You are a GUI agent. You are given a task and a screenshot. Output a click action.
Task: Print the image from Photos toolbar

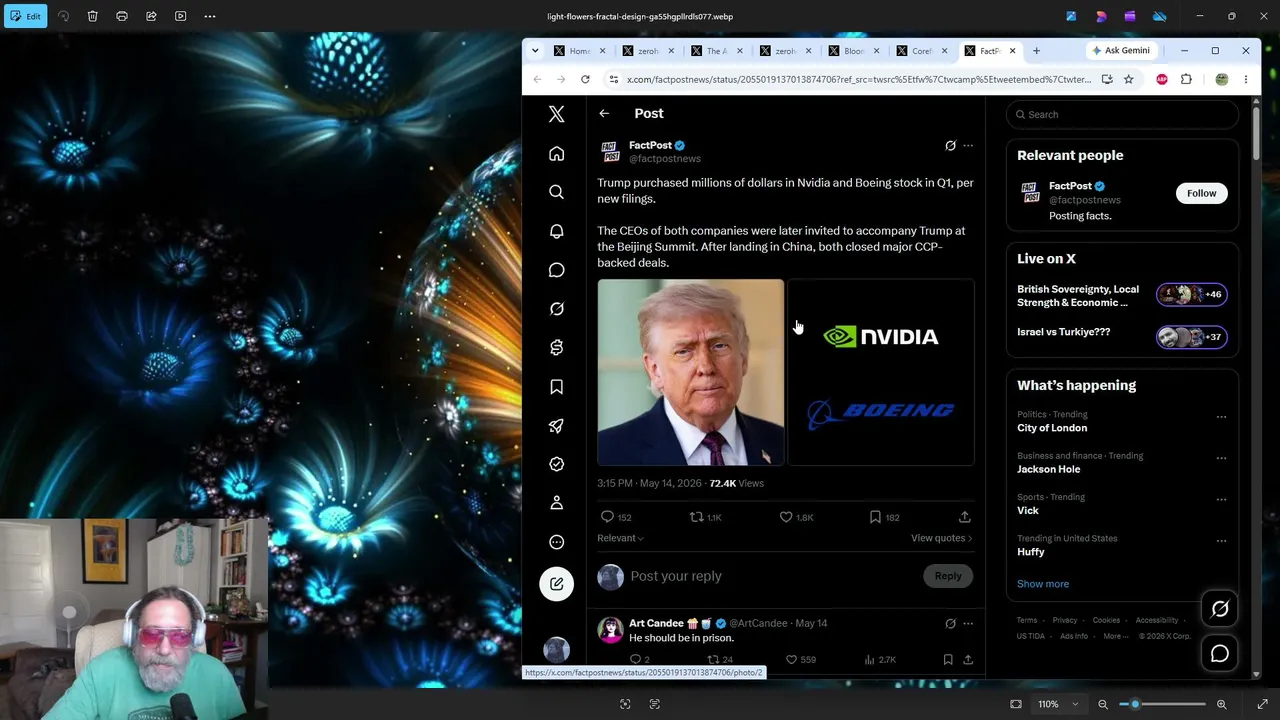click(x=122, y=16)
